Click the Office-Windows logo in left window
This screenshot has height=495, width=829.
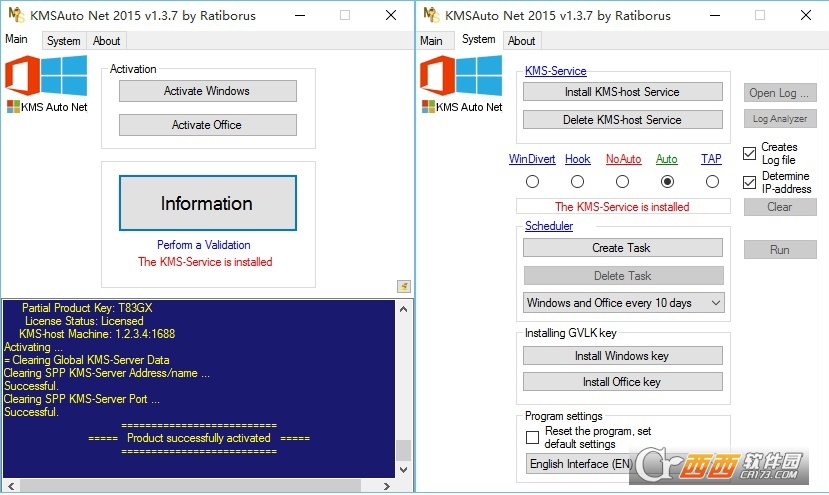[46, 77]
